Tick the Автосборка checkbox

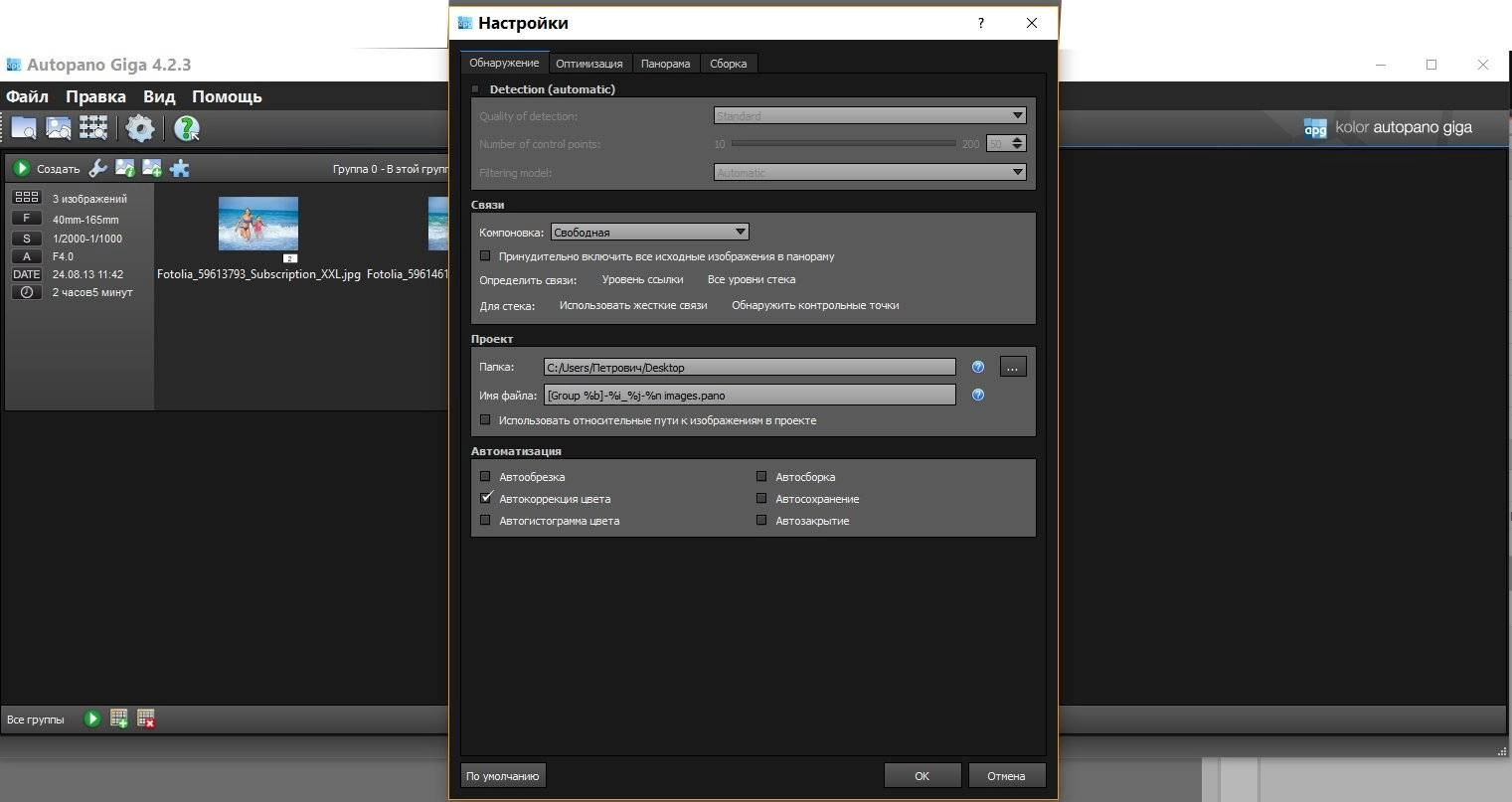click(x=761, y=476)
